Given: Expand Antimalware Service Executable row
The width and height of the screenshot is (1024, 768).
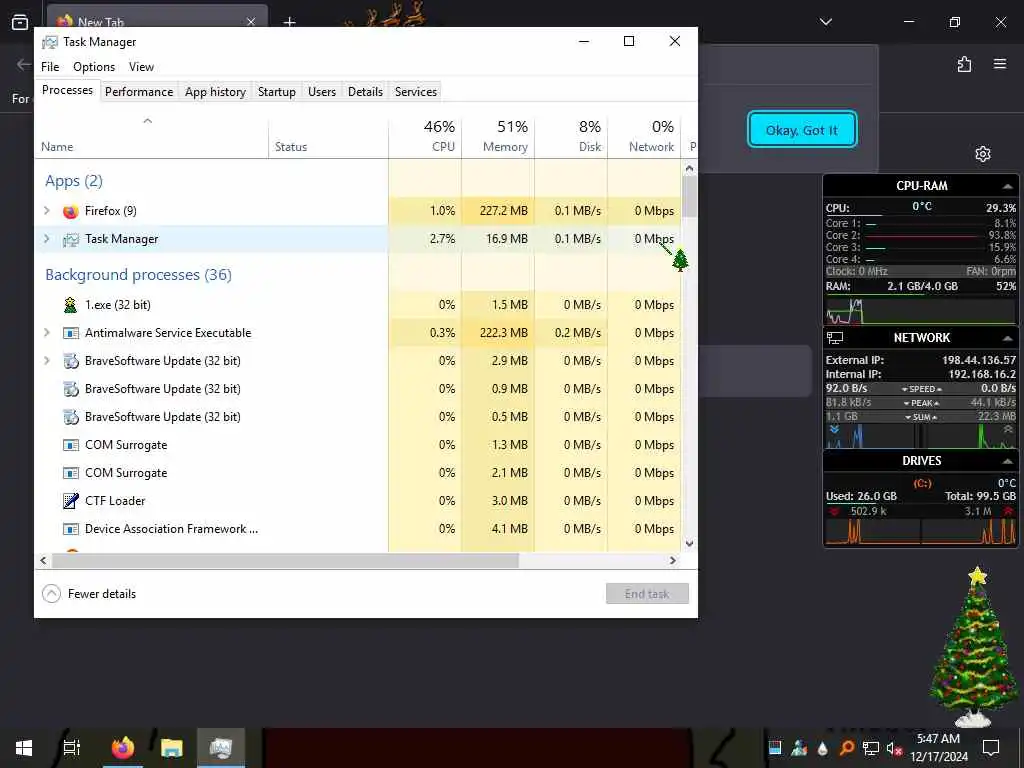Looking at the screenshot, I should tap(46, 333).
